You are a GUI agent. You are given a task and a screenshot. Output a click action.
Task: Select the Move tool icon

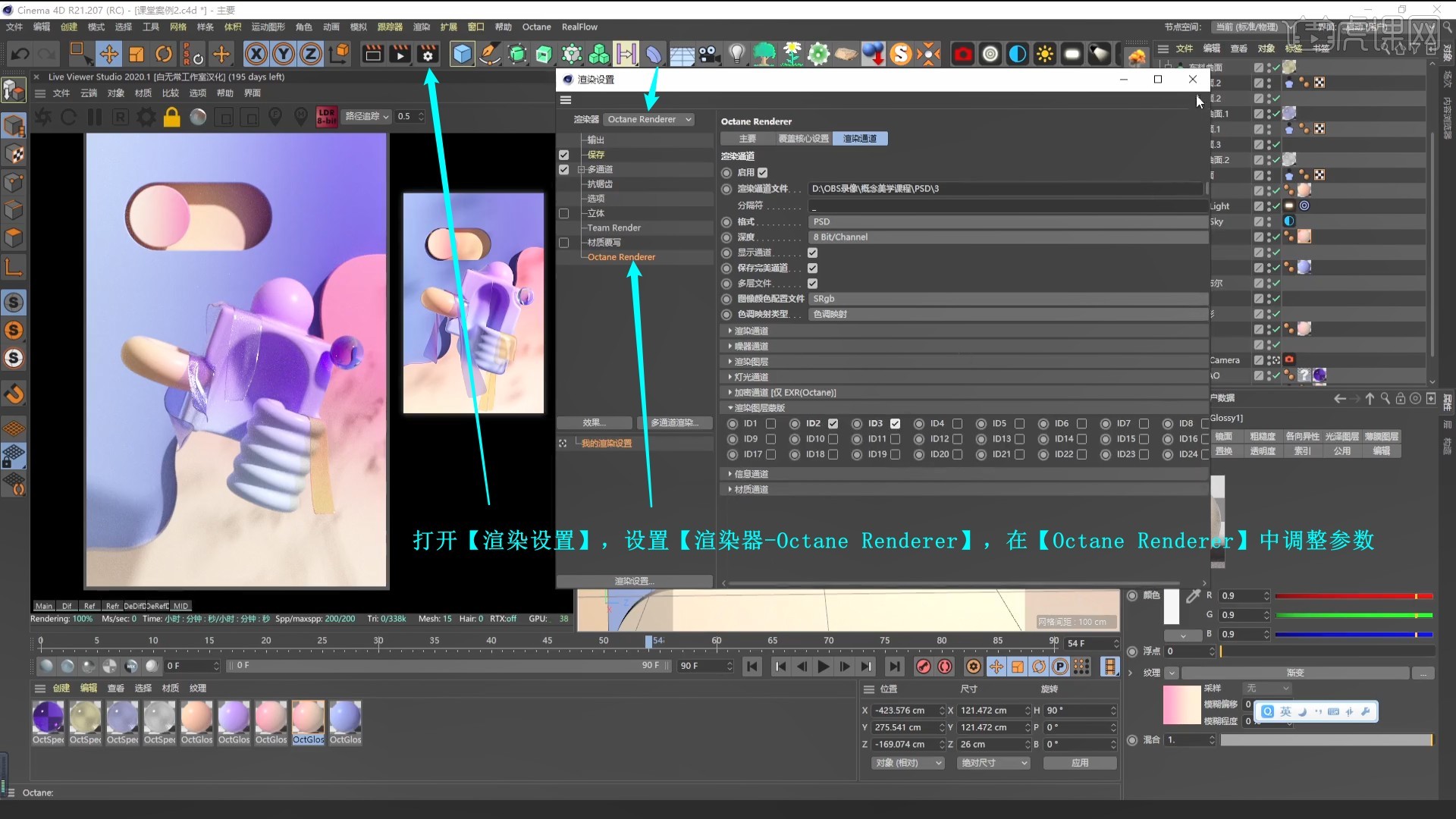pyautogui.click(x=108, y=54)
